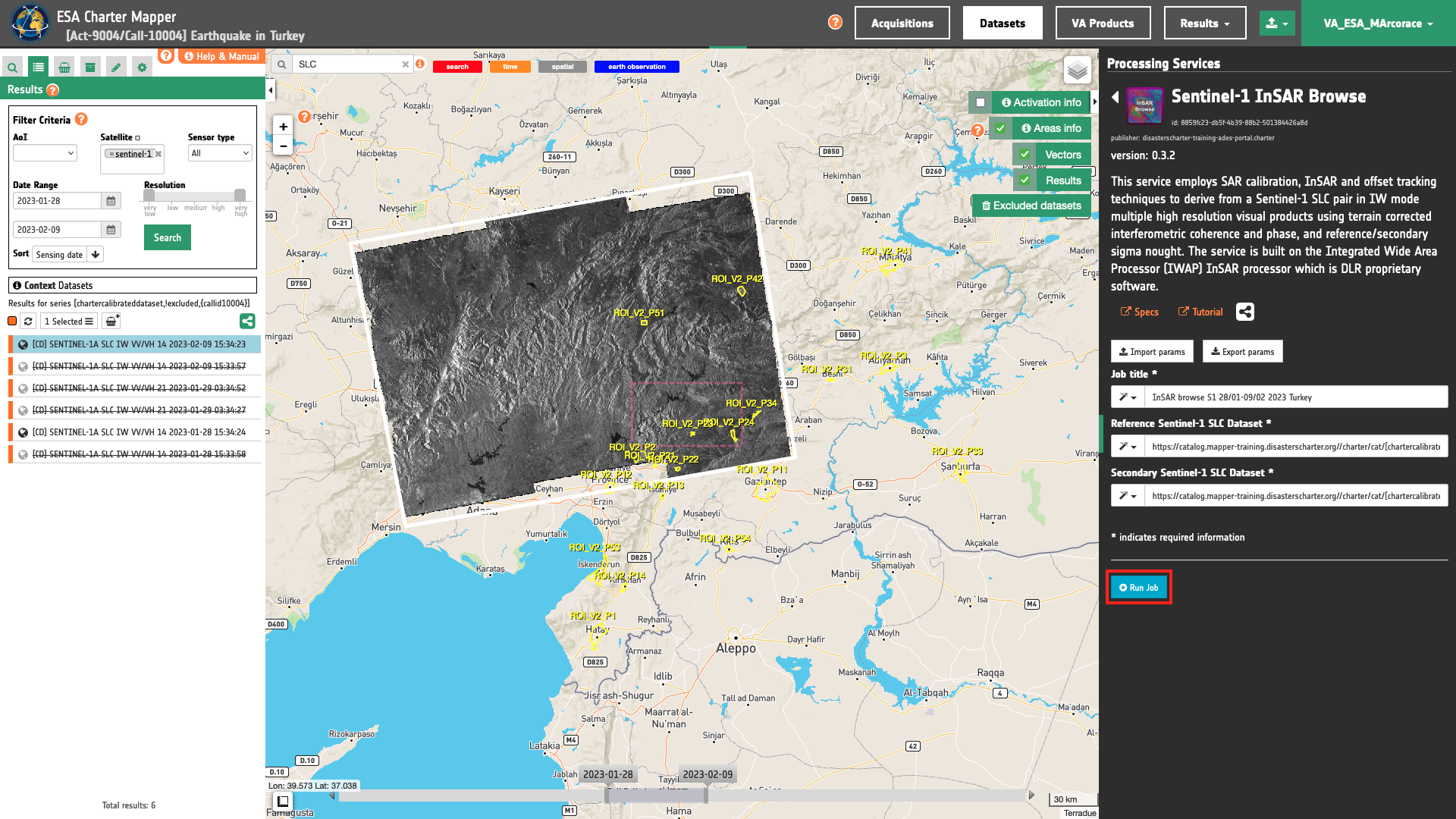Open the AoI dropdown
This screenshot has width=1456, height=819.
coord(45,153)
